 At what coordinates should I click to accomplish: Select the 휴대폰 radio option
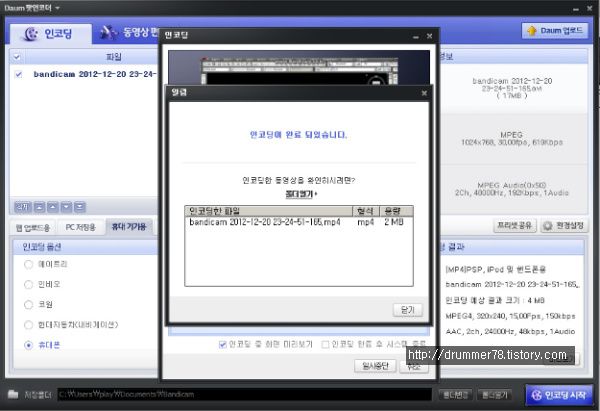pos(29,345)
